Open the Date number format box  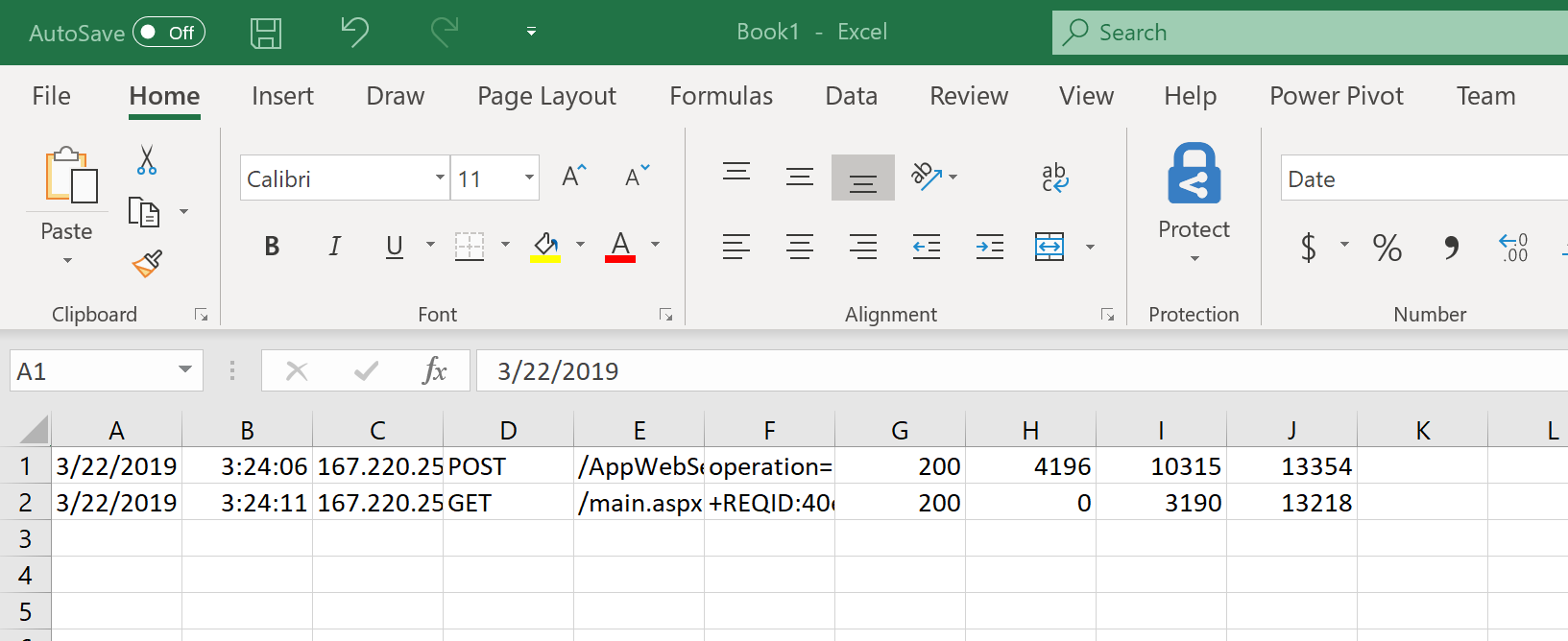tap(1424, 178)
